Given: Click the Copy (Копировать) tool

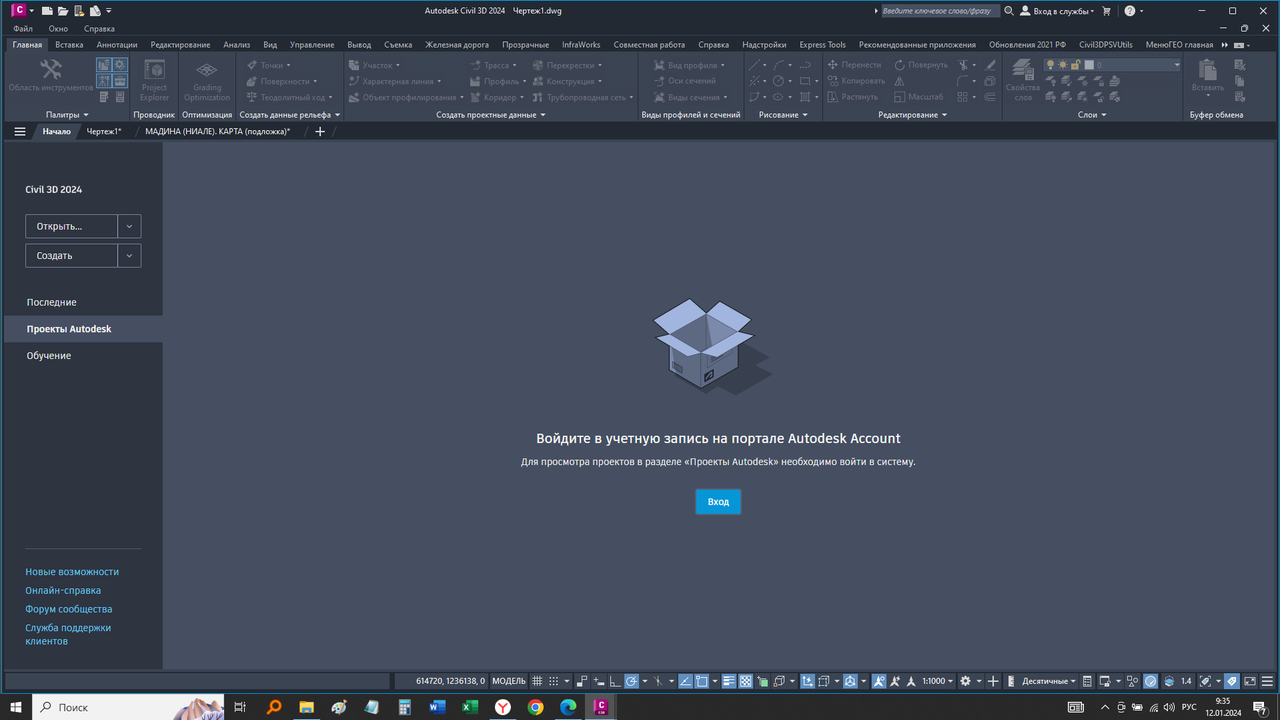Looking at the screenshot, I should tap(856, 81).
